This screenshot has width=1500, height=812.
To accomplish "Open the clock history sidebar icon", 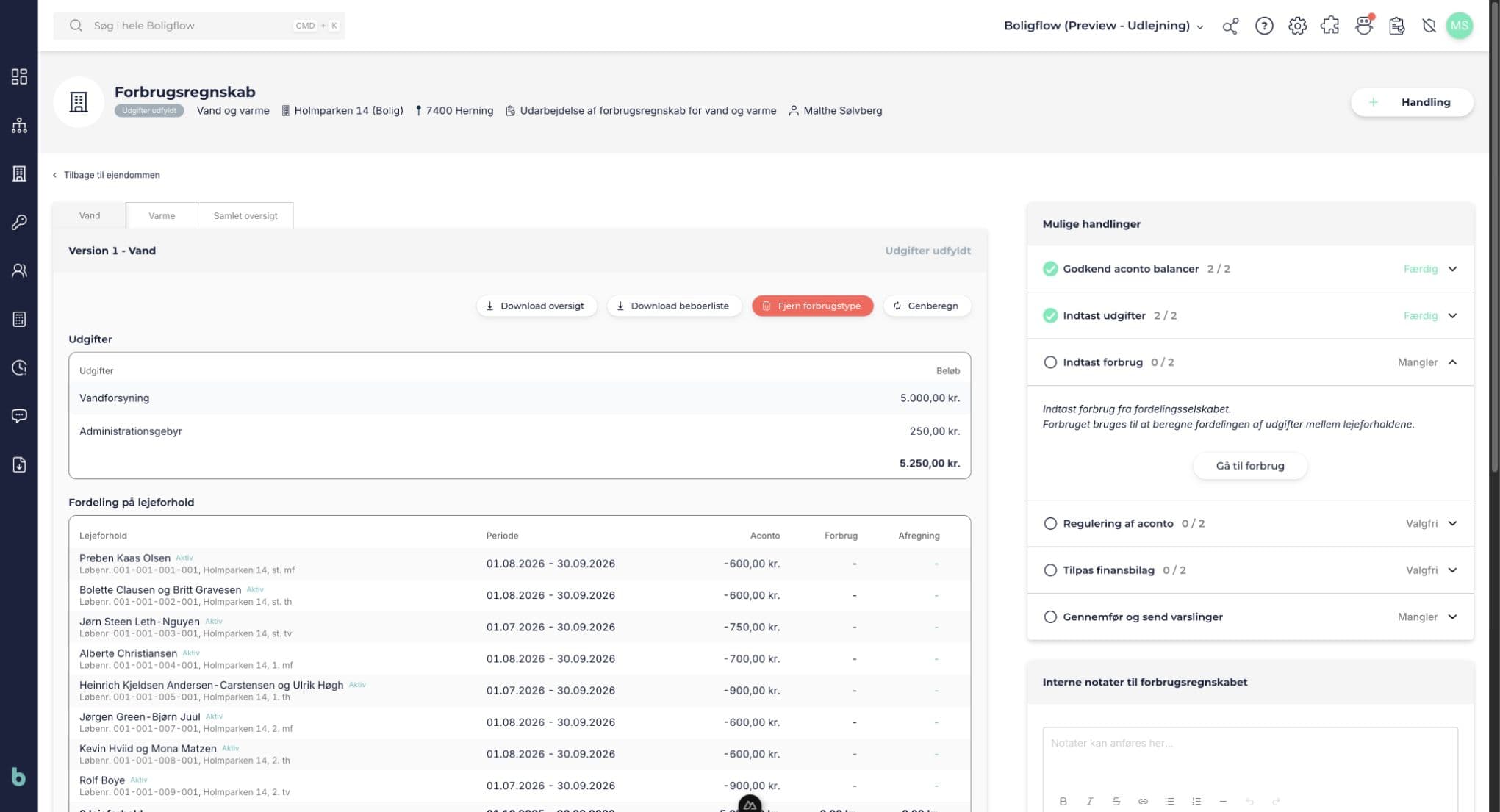I will pyautogui.click(x=19, y=367).
